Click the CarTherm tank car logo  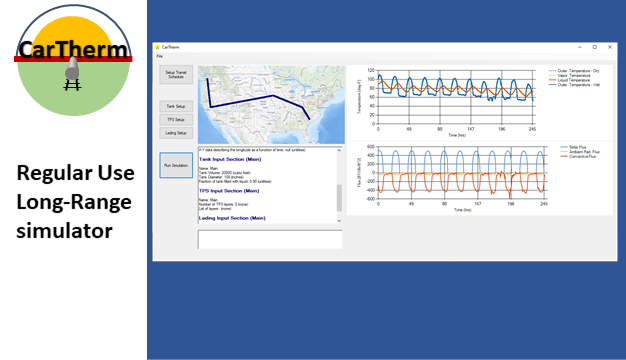(73, 60)
